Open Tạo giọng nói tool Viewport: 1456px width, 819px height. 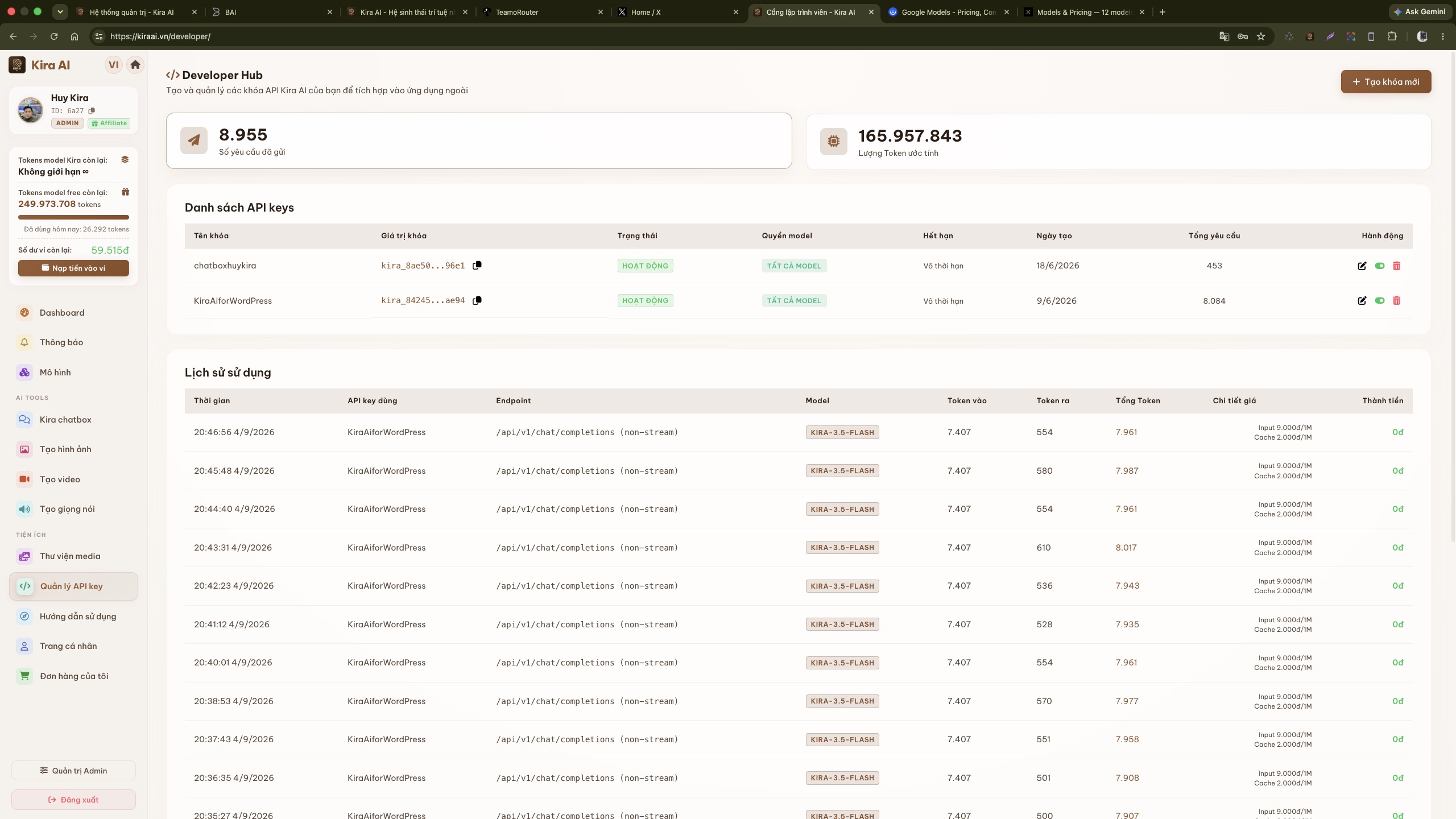[x=73, y=509]
